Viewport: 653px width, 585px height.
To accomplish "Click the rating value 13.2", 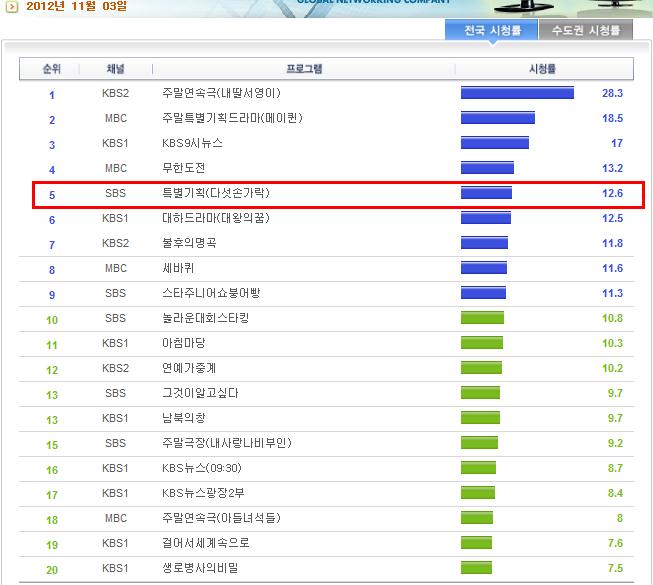I will click(x=612, y=168).
